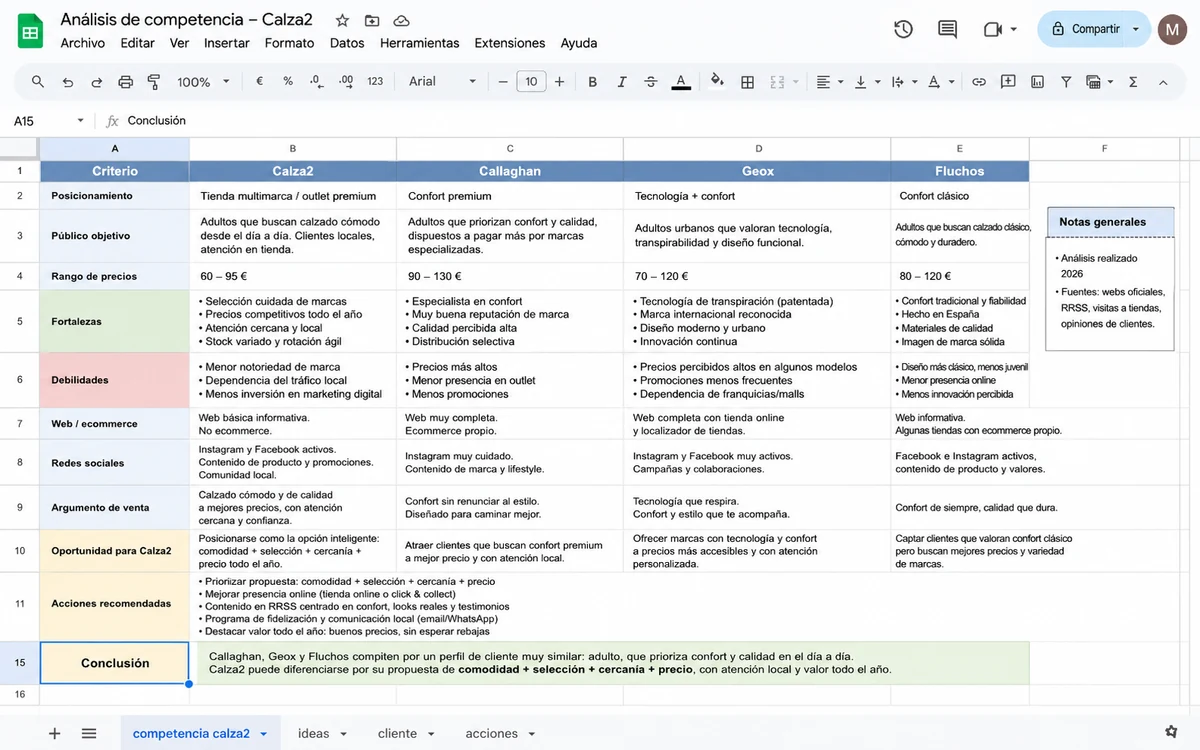This screenshot has height=750, width=1200.
Task: Show the list of all sheets
Action: 89,733
